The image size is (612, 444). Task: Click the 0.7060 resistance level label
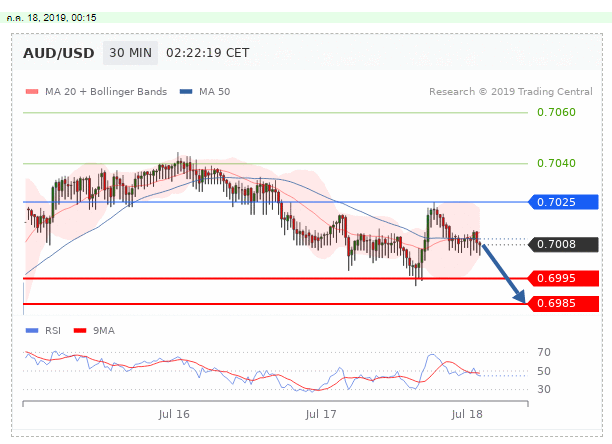556,112
